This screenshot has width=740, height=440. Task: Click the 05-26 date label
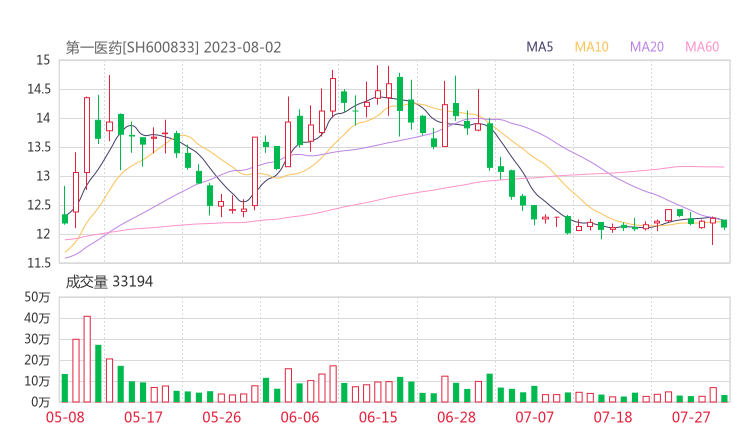point(222,417)
